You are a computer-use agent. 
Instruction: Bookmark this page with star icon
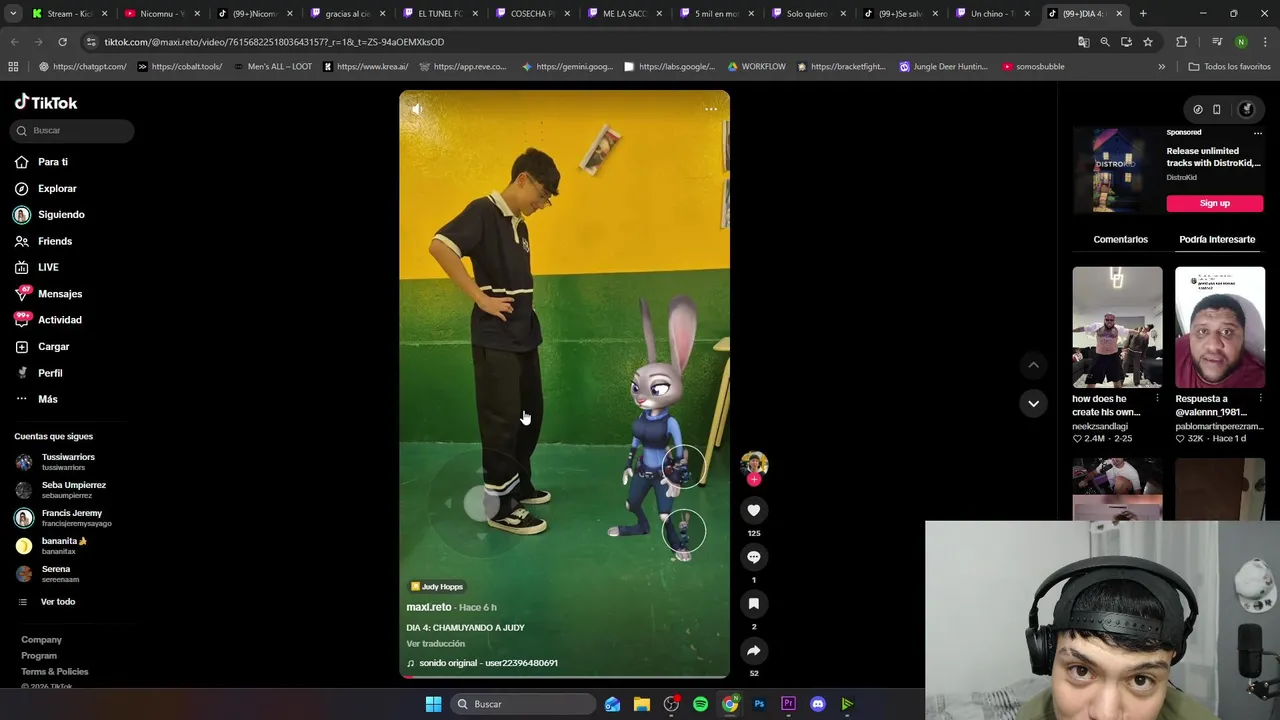click(1148, 42)
